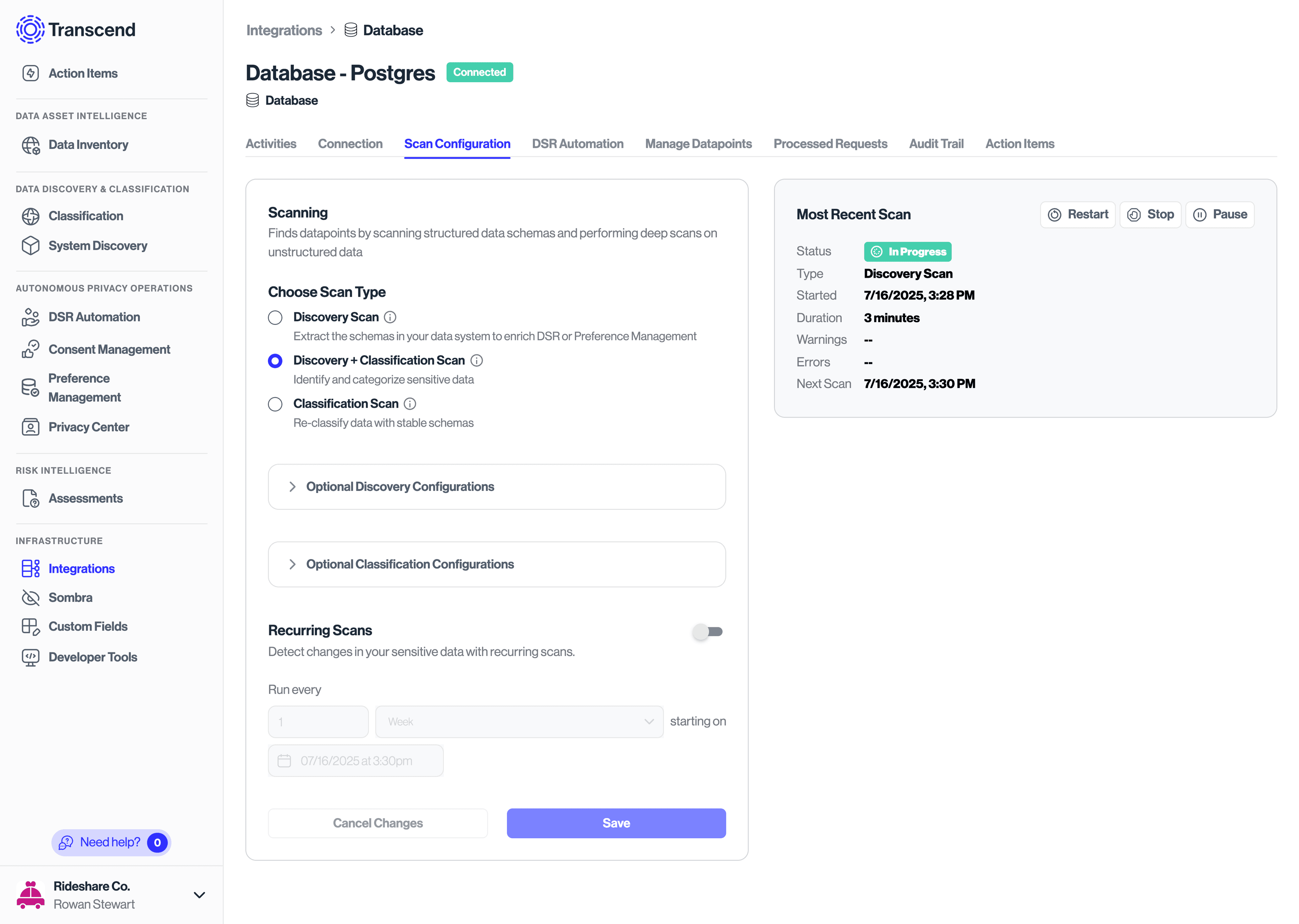Screen dimensions: 1299x924
Task: Click the Sombra crossed-eye icon
Action: pyautogui.click(x=31, y=598)
